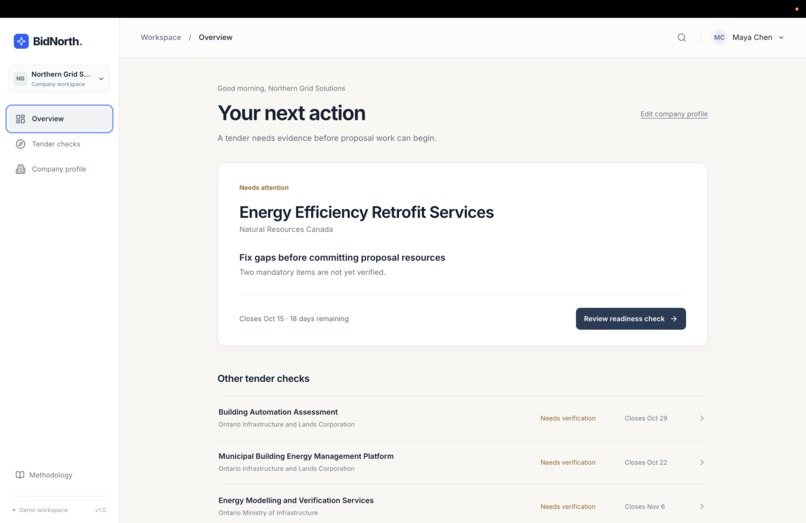Click arrow icon in Review readiness check

674,319
